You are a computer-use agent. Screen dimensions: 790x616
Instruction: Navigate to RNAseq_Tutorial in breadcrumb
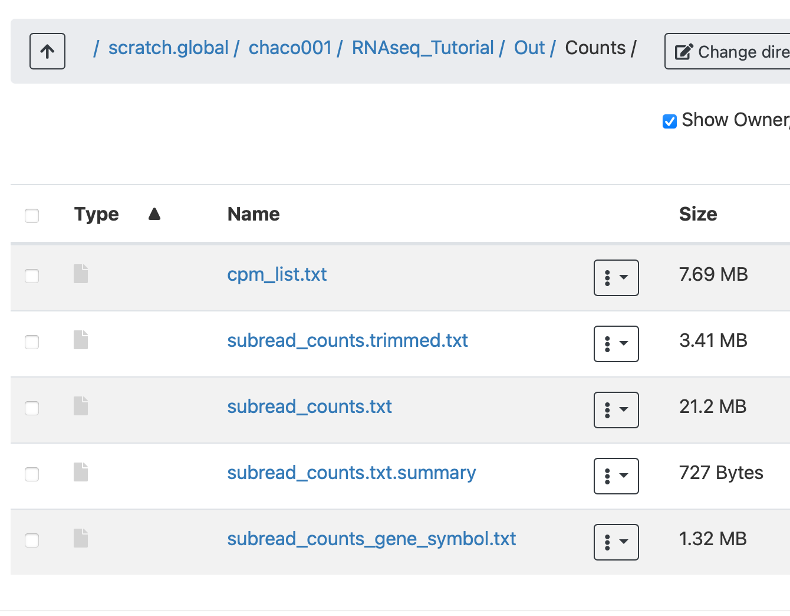pos(423,48)
